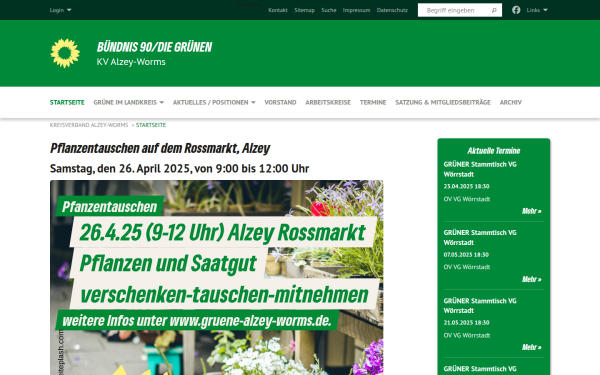Open Stammtisch event dated 21.05.2025

(480, 305)
